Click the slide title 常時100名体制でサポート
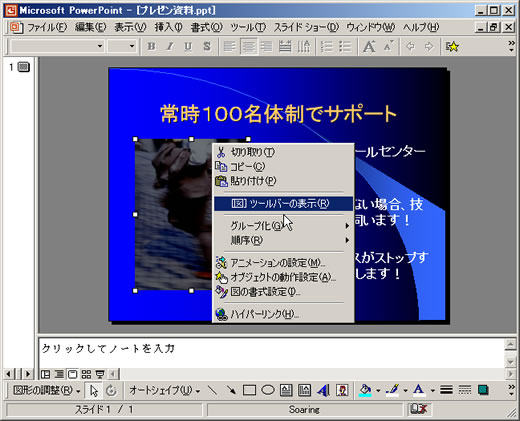520x421 pixels. pyautogui.click(x=278, y=114)
